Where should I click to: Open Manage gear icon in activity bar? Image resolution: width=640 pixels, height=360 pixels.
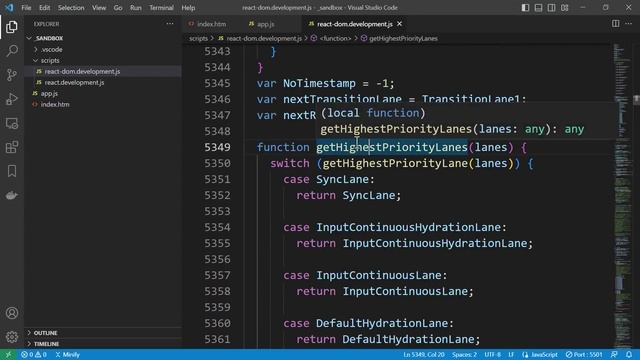[12, 337]
